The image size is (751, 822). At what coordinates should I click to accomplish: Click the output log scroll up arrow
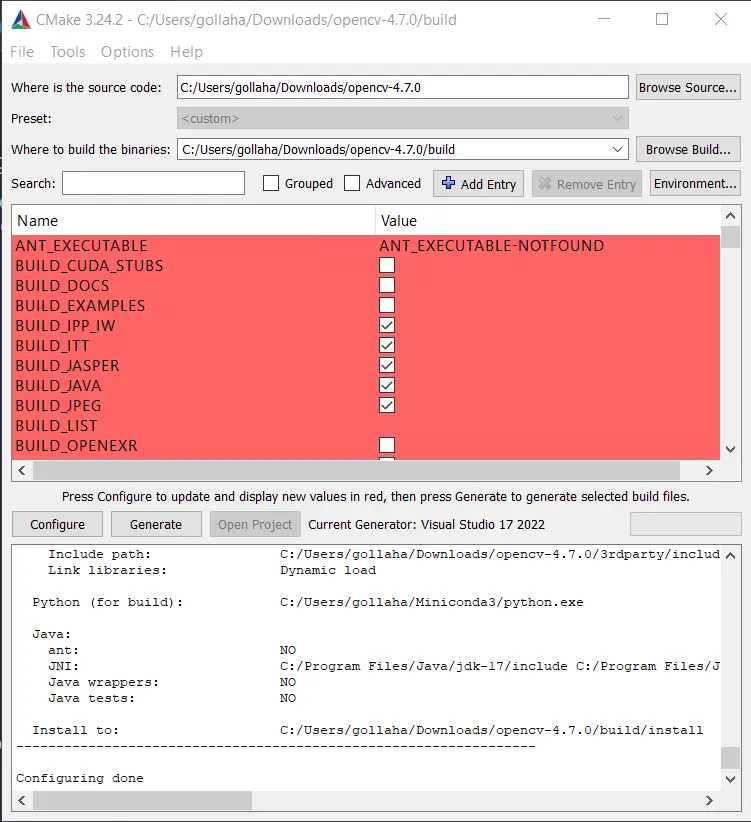[x=731, y=555]
